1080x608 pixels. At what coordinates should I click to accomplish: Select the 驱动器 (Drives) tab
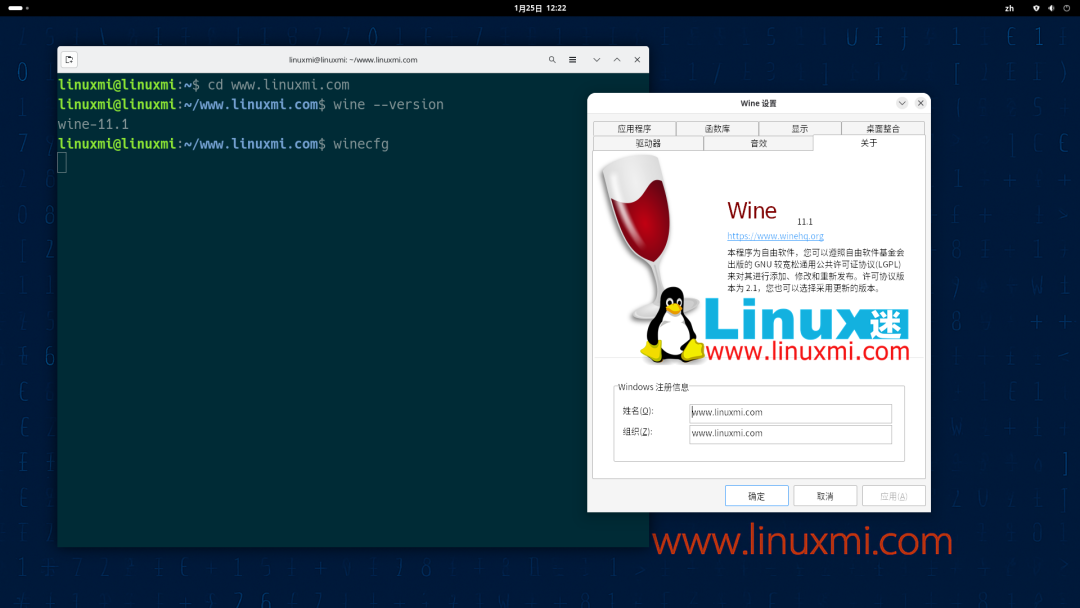tap(648, 143)
